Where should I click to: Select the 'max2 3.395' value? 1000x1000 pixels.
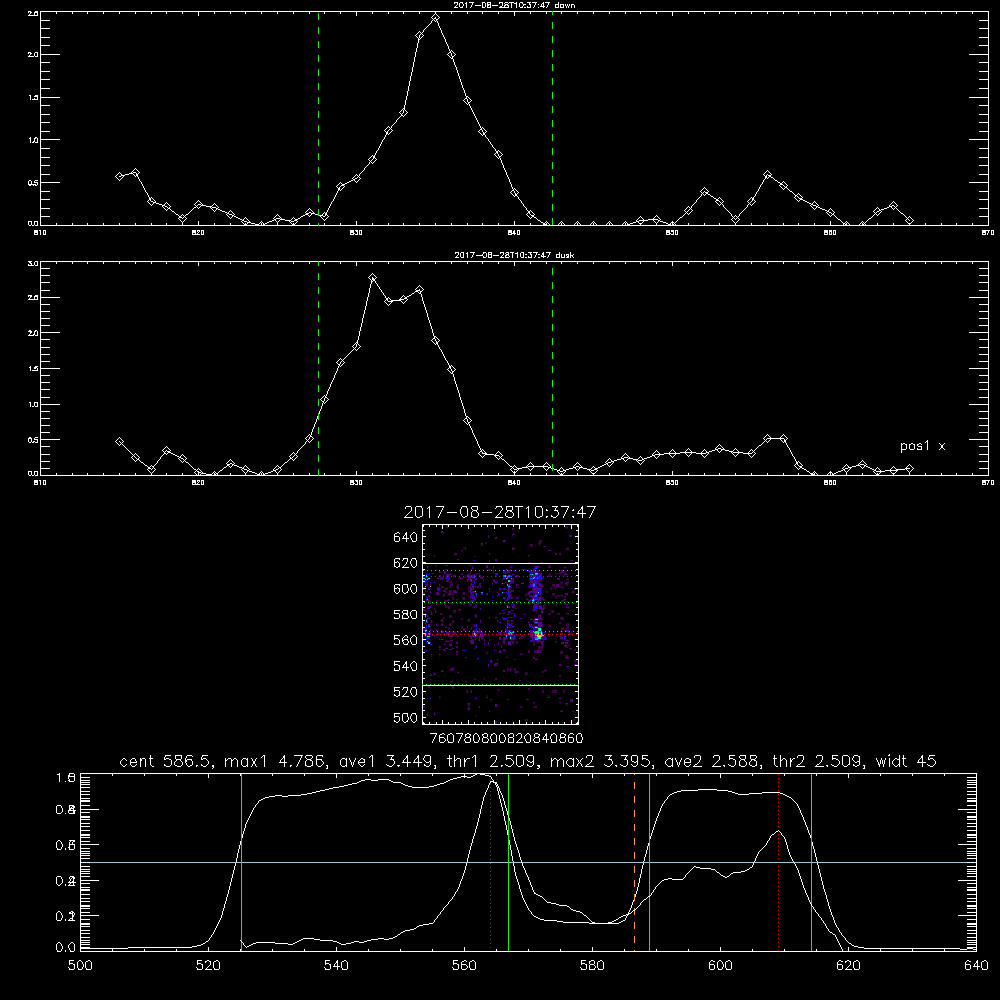pyautogui.click(x=600, y=761)
